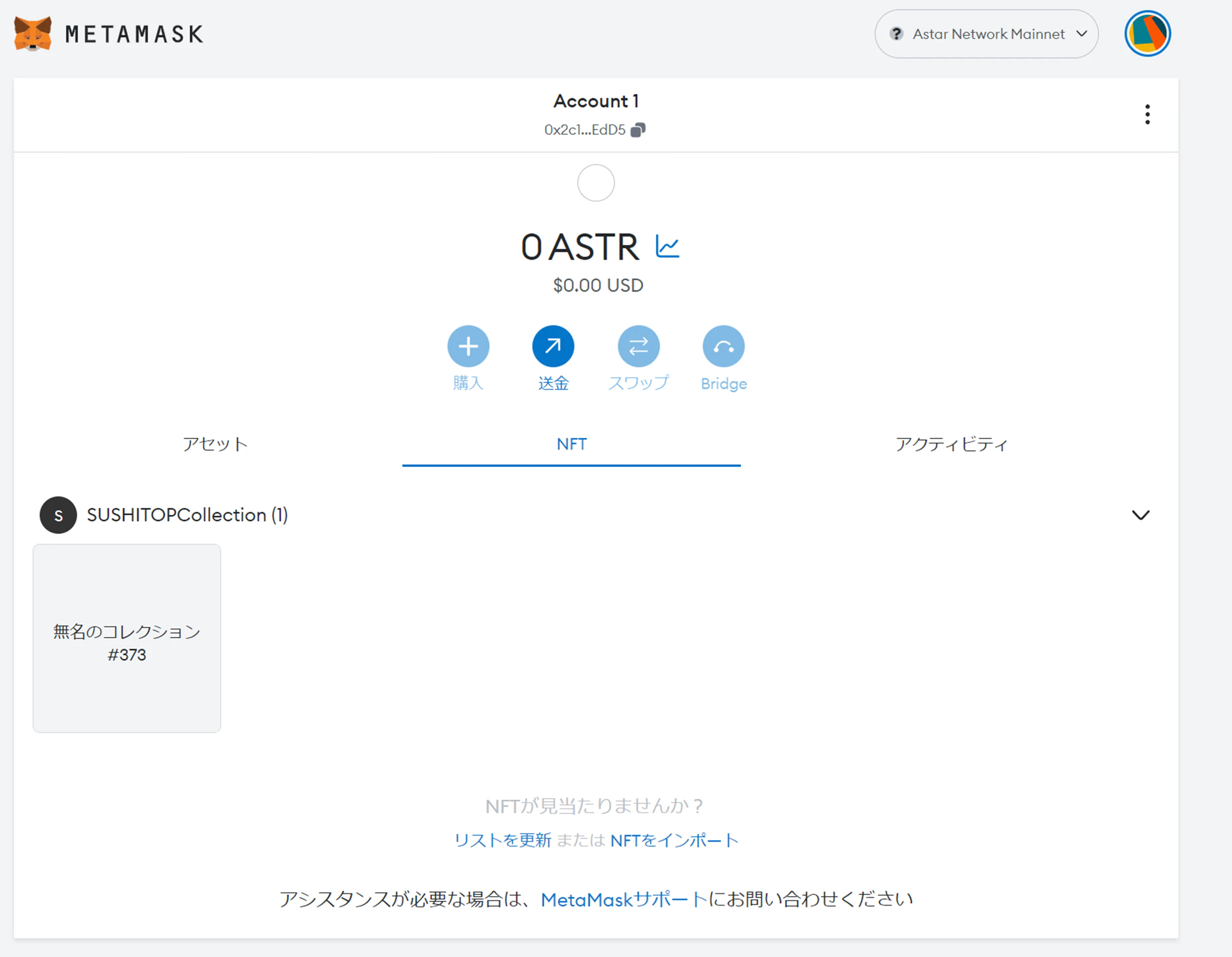This screenshot has width=1232, height=957.
Task: Click the SUSHITOPCollection "S" avatar icon
Action: click(58, 515)
